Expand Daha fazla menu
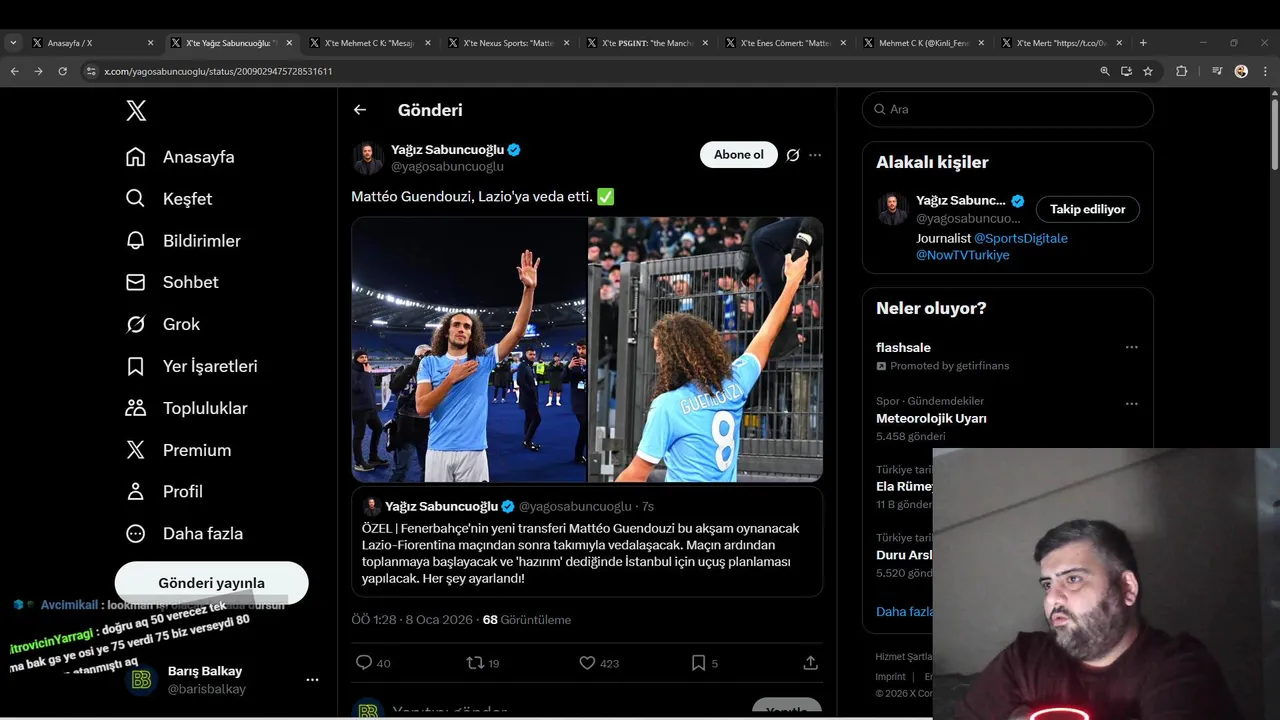The width and height of the screenshot is (1280, 720). pyautogui.click(x=184, y=534)
